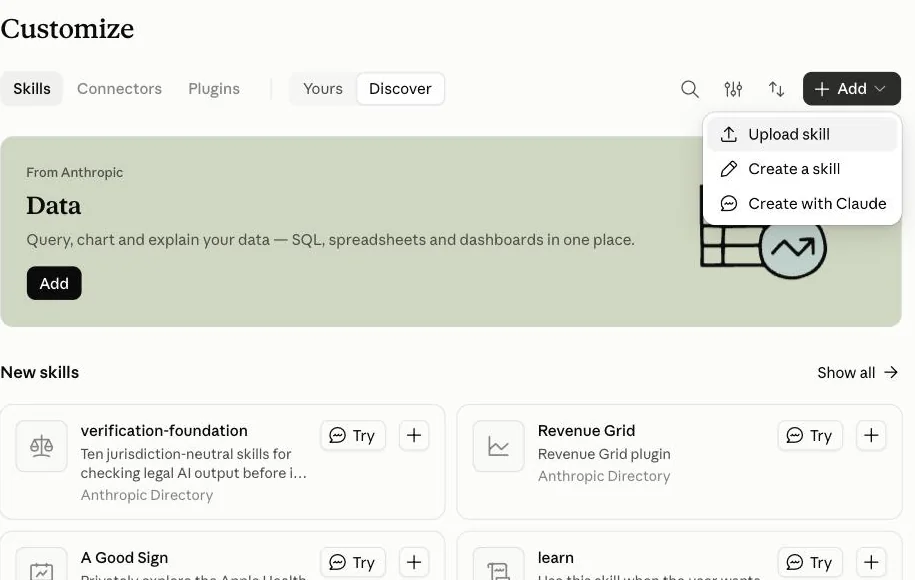
Task: Toggle to the Discover view
Action: pyautogui.click(x=400, y=89)
